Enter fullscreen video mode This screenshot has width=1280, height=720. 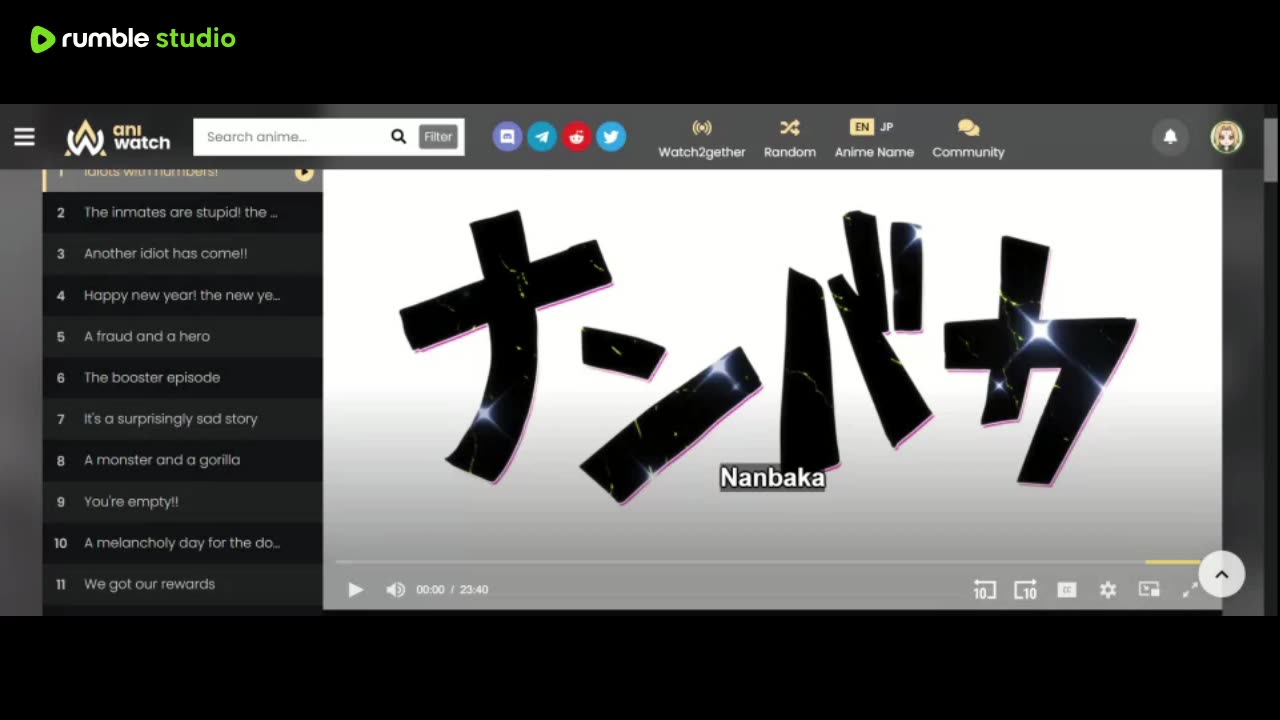[1190, 590]
